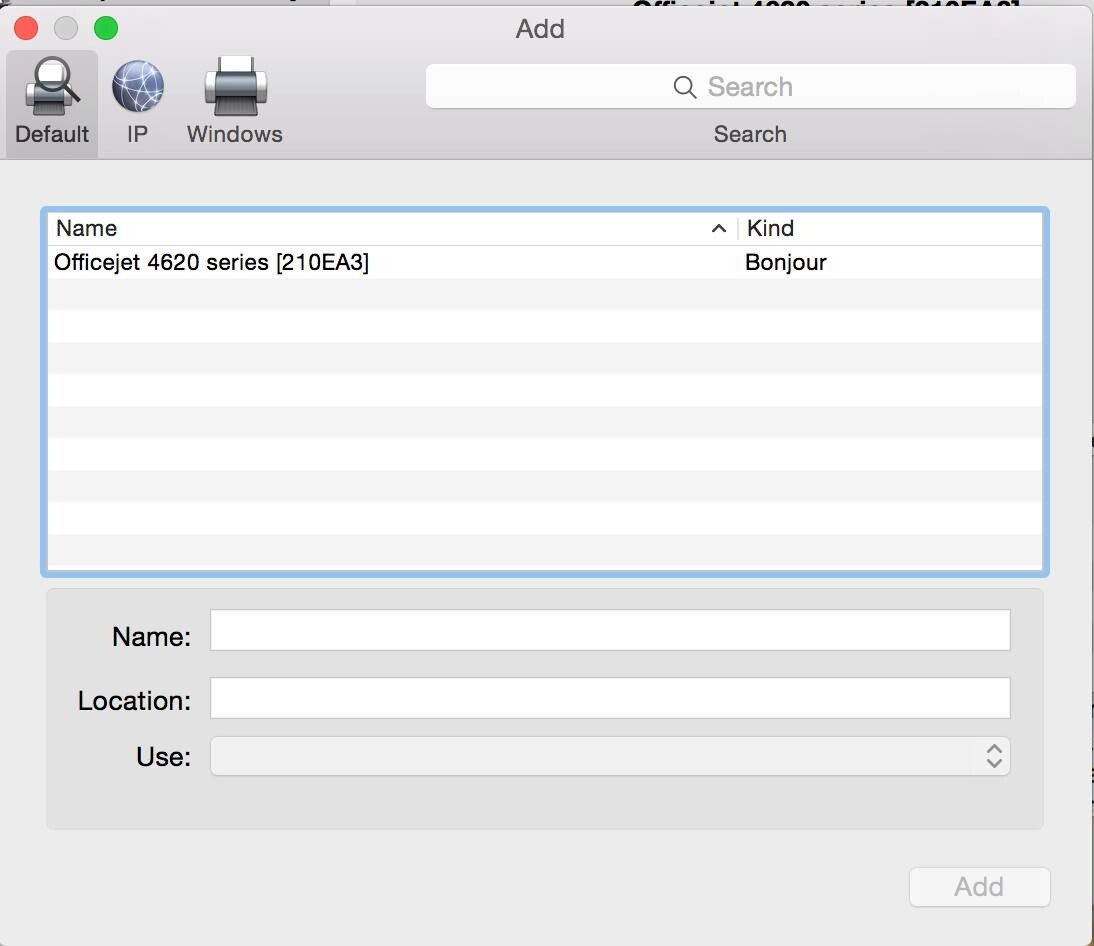The height and width of the screenshot is (946, 1094).
Task: Click the magnifying glass search icon
Action: 684,87
